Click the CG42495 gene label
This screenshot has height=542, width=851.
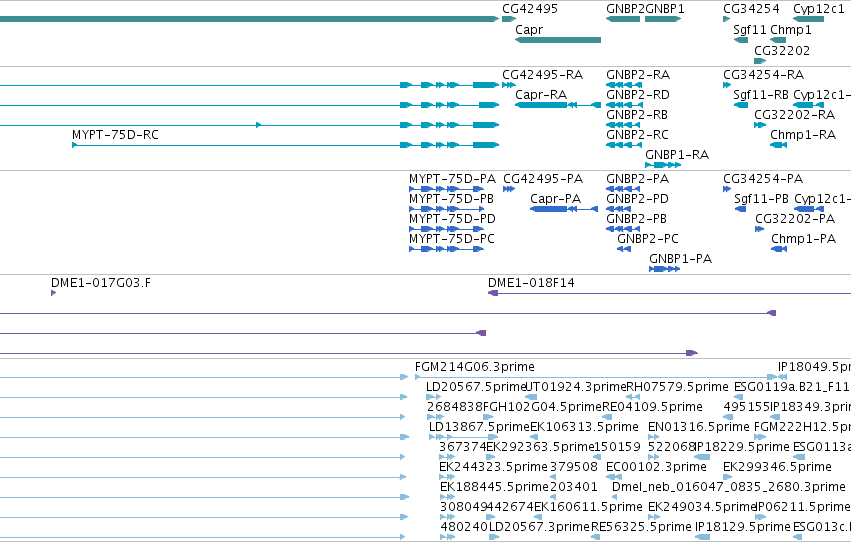click(x=530, y=9)
